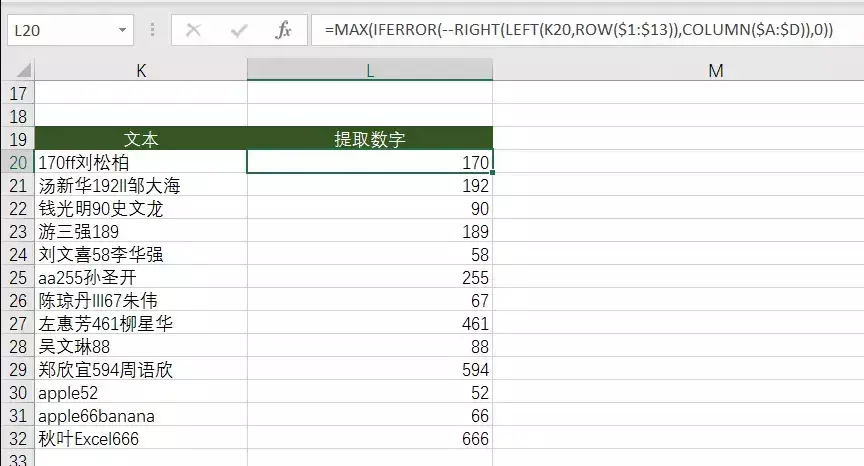Viewport: 864px width, 466px height.
Task: Select column L header
Action: click(x=370, y=70)
